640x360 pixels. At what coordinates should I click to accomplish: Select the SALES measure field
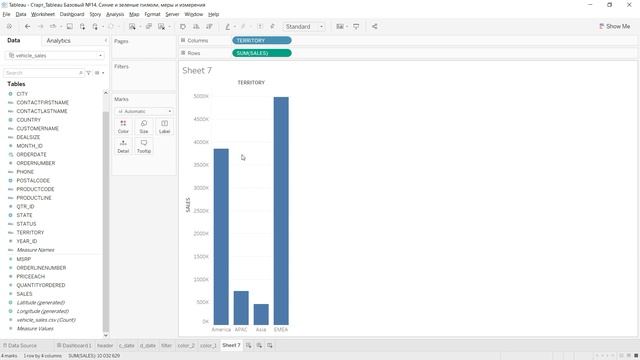[24, 294]
